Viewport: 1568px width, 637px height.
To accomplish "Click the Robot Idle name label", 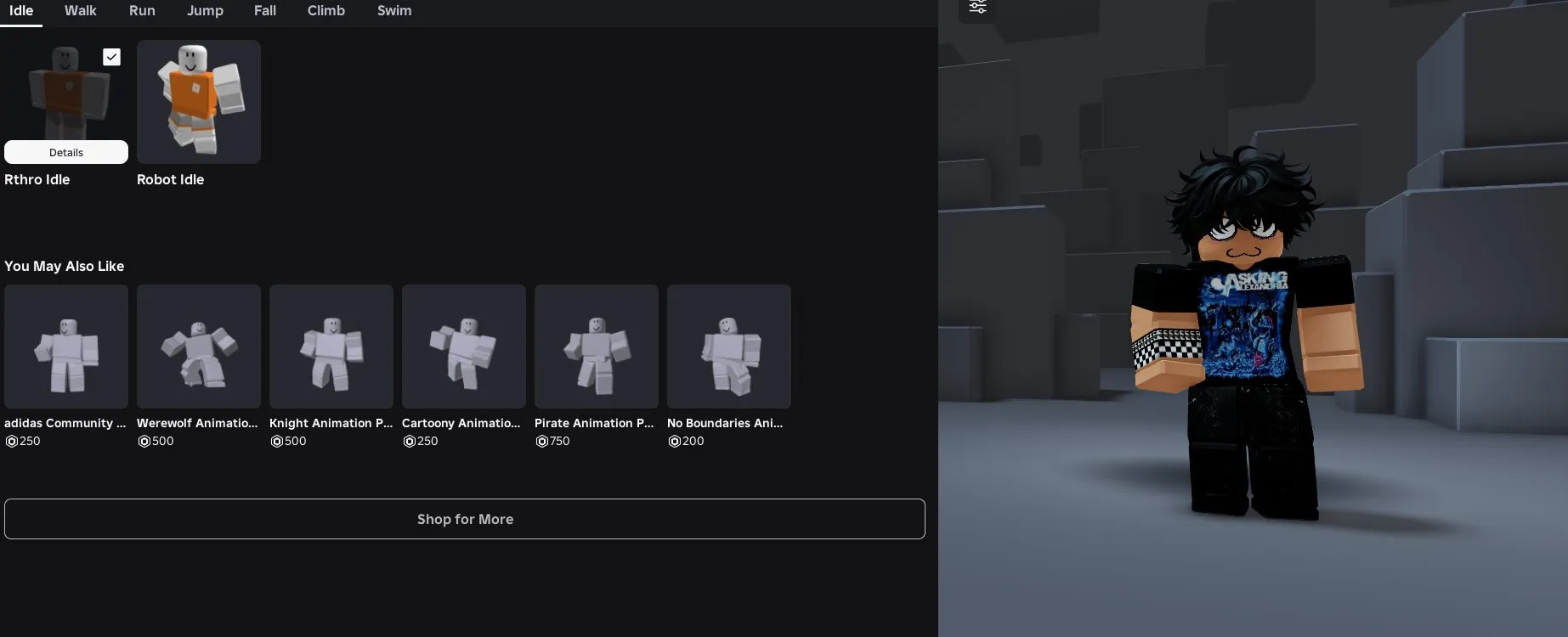I will (x=170, y=180).
